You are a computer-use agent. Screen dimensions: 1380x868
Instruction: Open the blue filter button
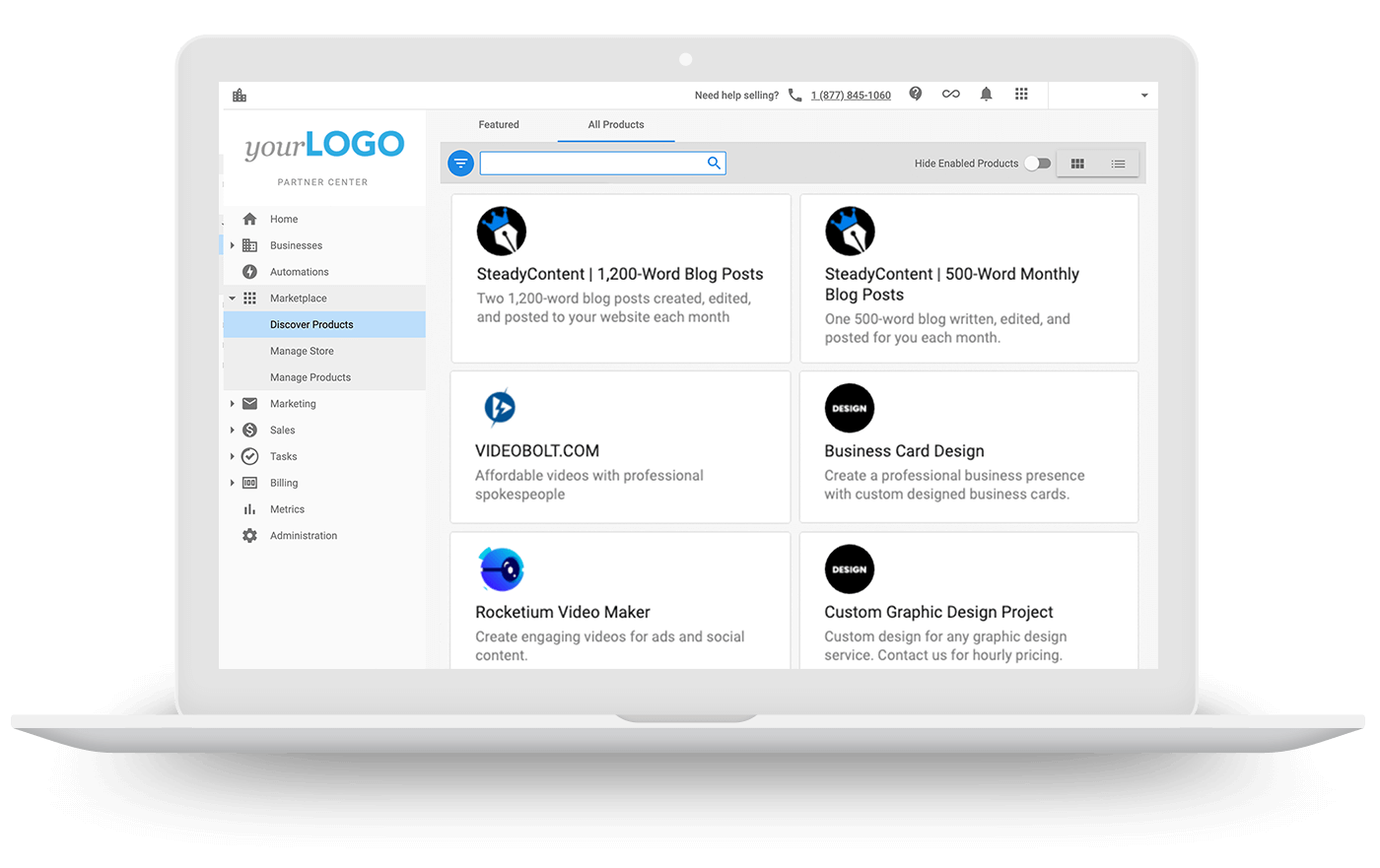[460, 164]
